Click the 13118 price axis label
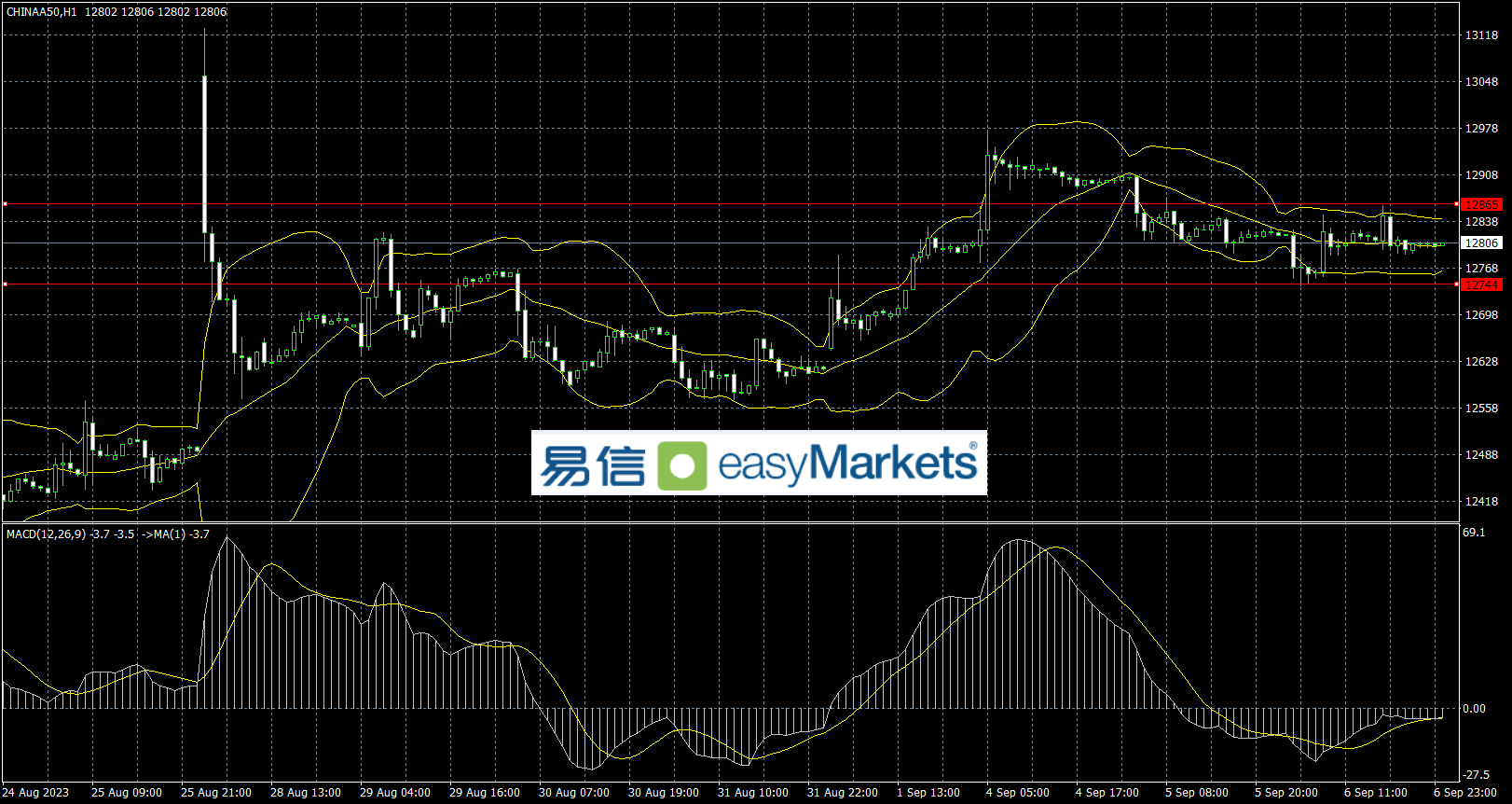The width and height of the screenshot is (1512, 804). coord(1481,35)
